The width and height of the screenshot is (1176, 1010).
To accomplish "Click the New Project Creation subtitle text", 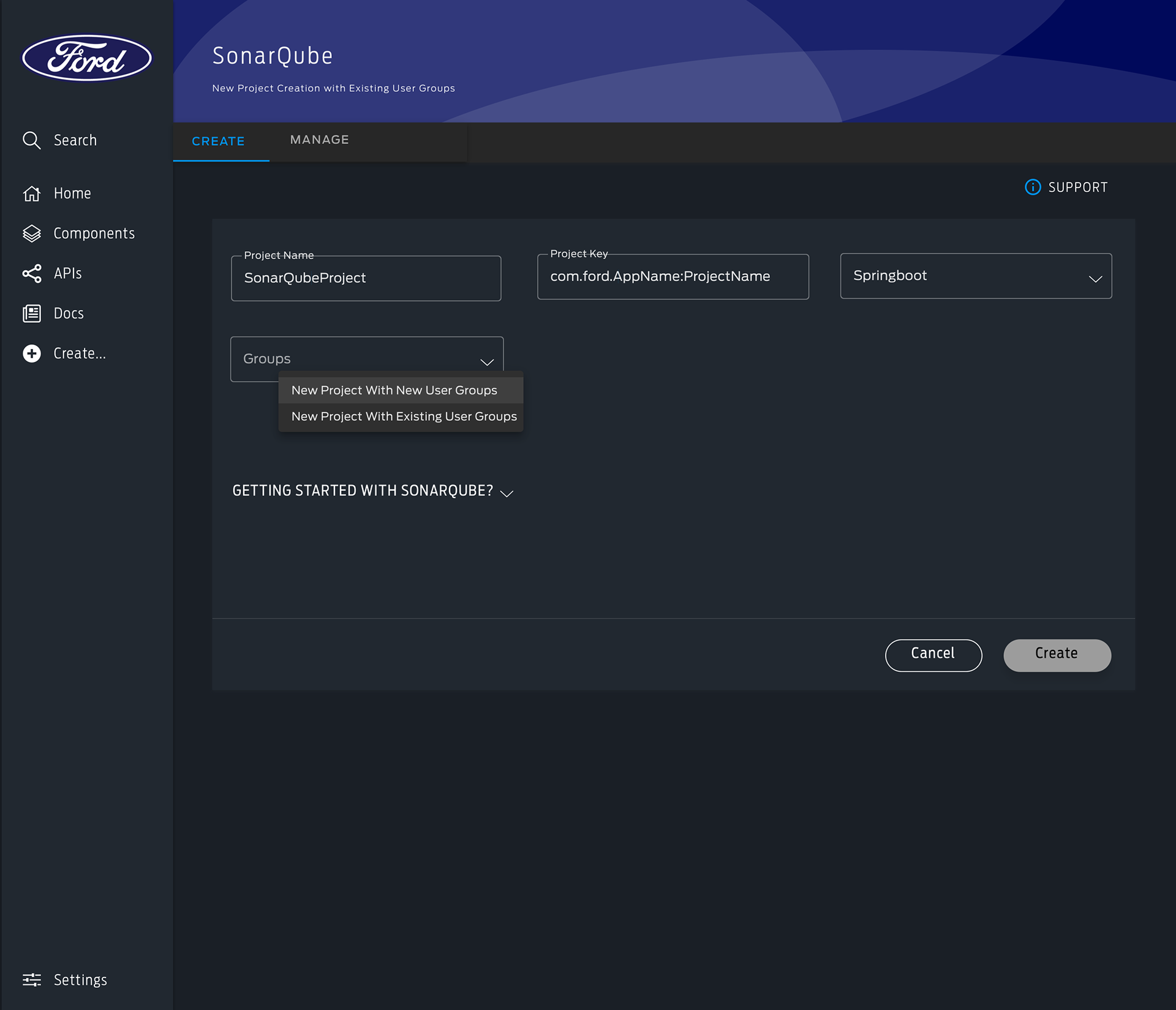I will click(x=333, y=88).
